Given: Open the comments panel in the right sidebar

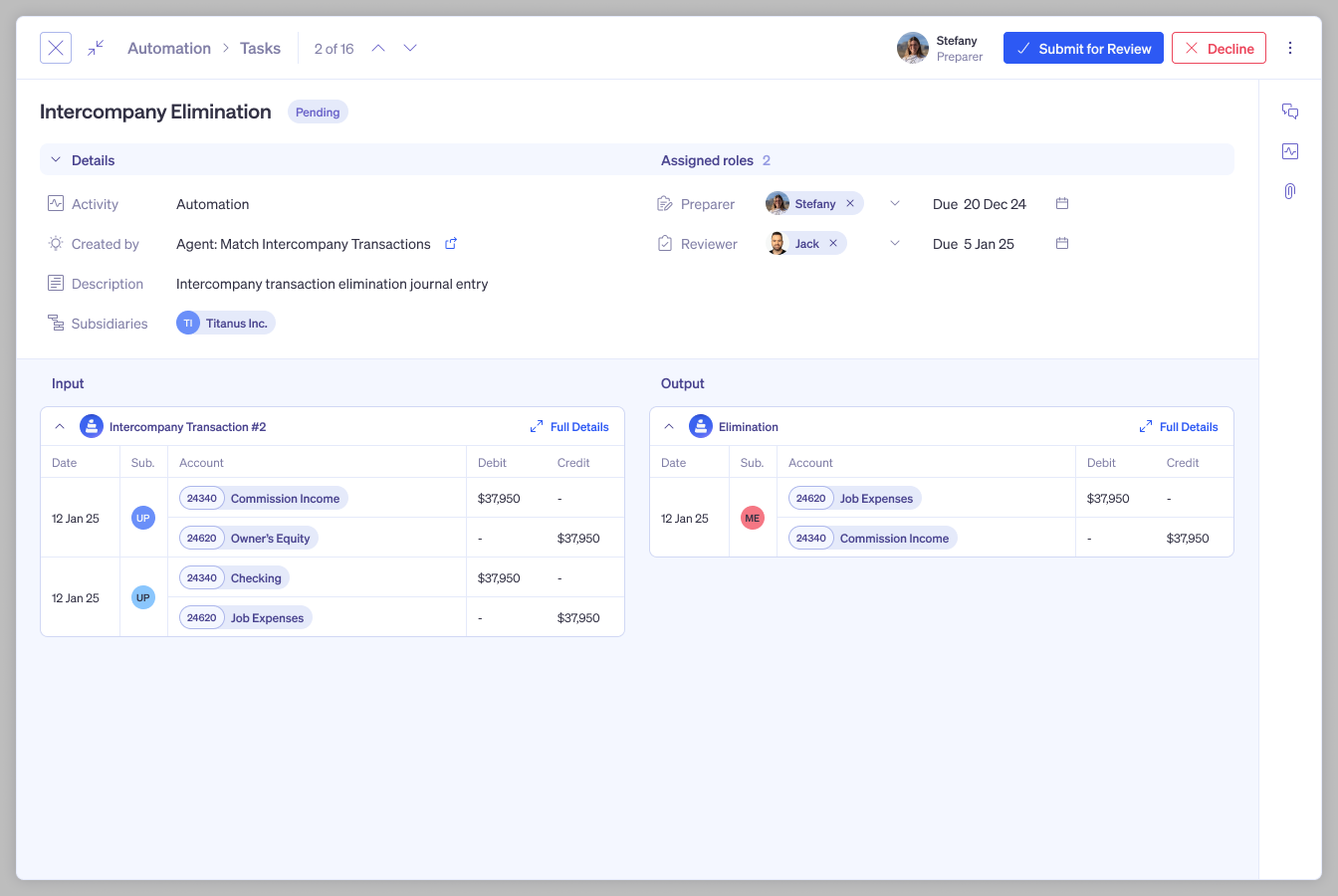Looking at the screenshot, I should pos(1290,112).
